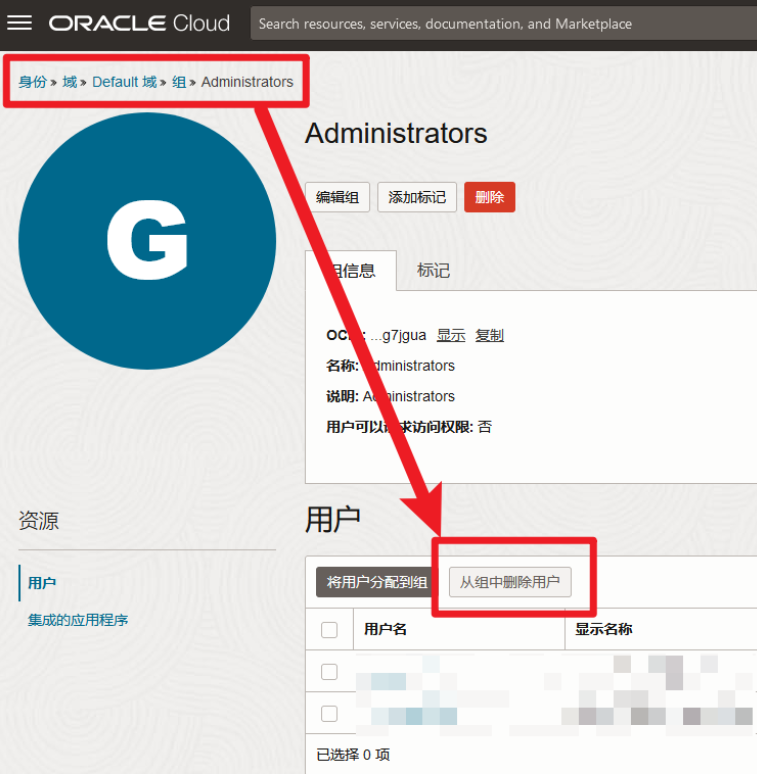Viewport: 757px width, 775px height.
Task: Navigate to Default 域 breadcrumb
Action: click(124, 82)
